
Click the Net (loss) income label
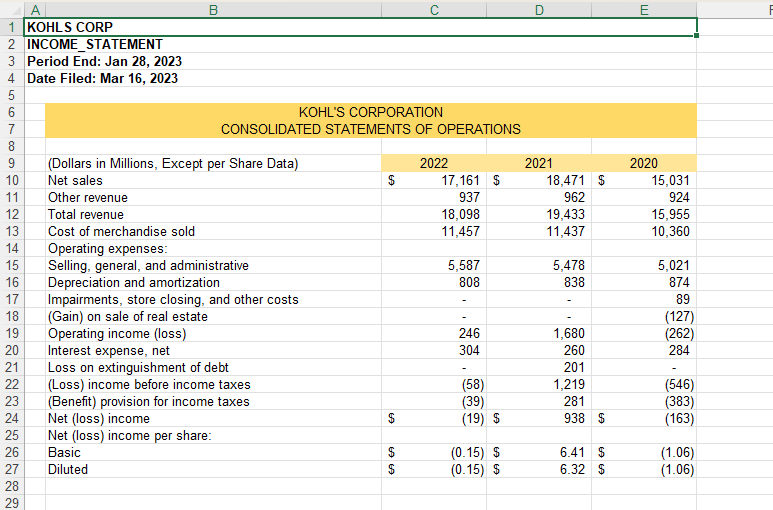[x=99, y=418]
